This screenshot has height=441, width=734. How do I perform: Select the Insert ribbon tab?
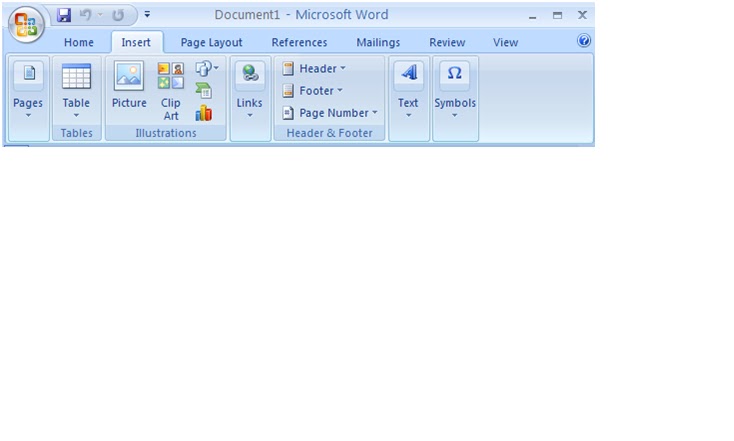(136, 42)
